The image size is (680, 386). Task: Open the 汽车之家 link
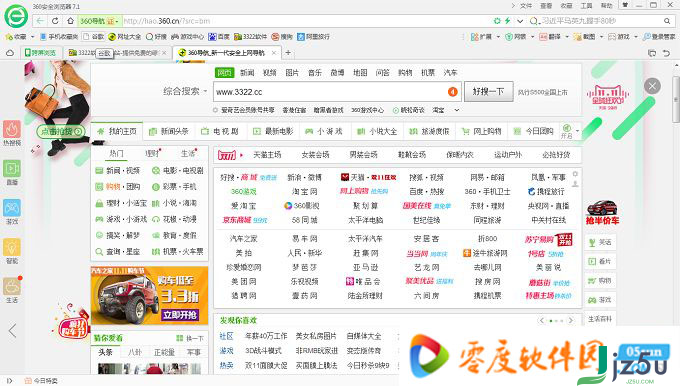click(x=243, y=239)
